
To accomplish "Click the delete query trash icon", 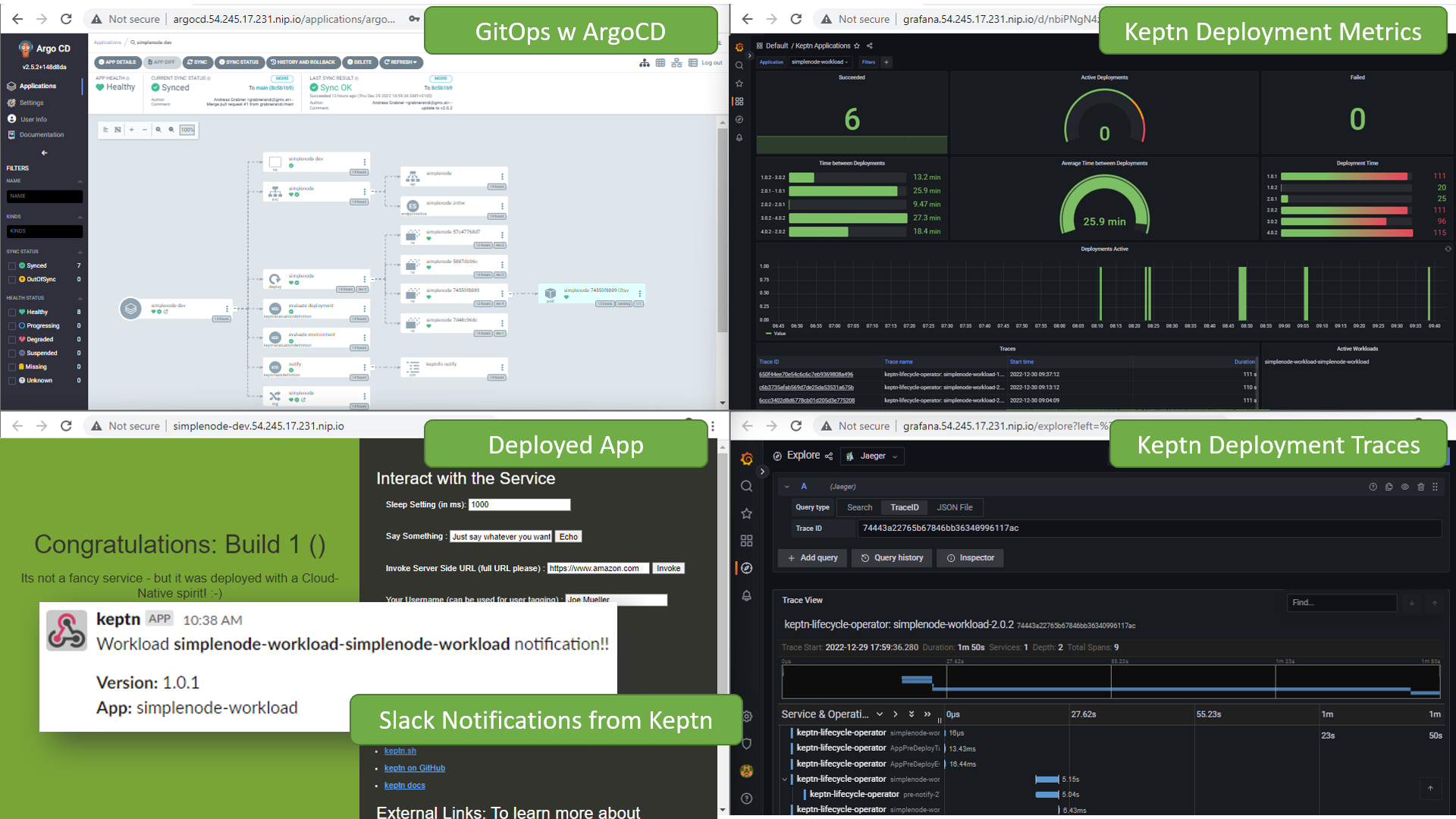I will pos(1420,487).
